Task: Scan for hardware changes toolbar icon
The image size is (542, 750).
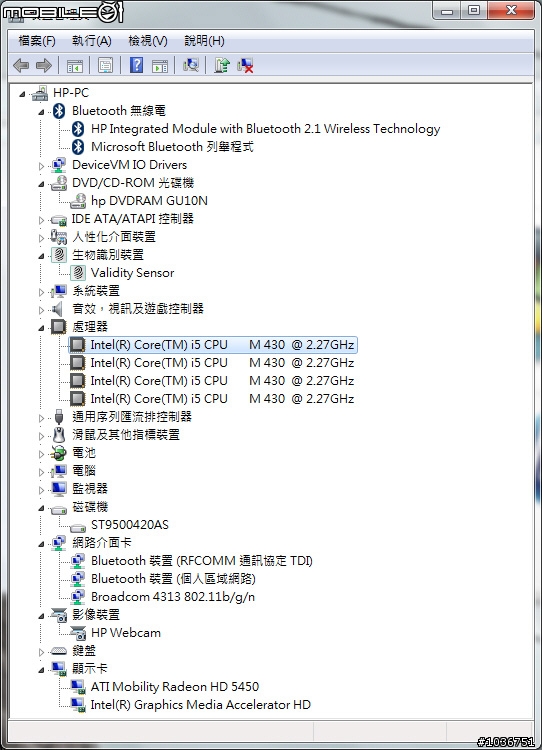Action: pos(190,65)
